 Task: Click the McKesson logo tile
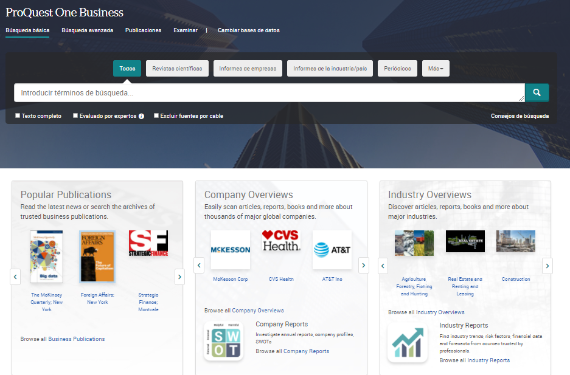230,250
